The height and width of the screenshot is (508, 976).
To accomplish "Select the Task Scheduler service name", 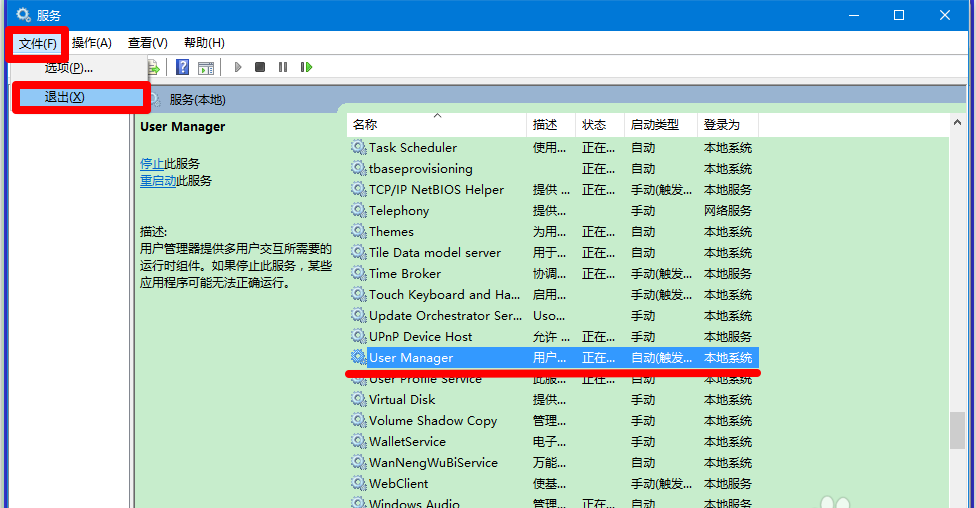I will [x=413, y=148].
